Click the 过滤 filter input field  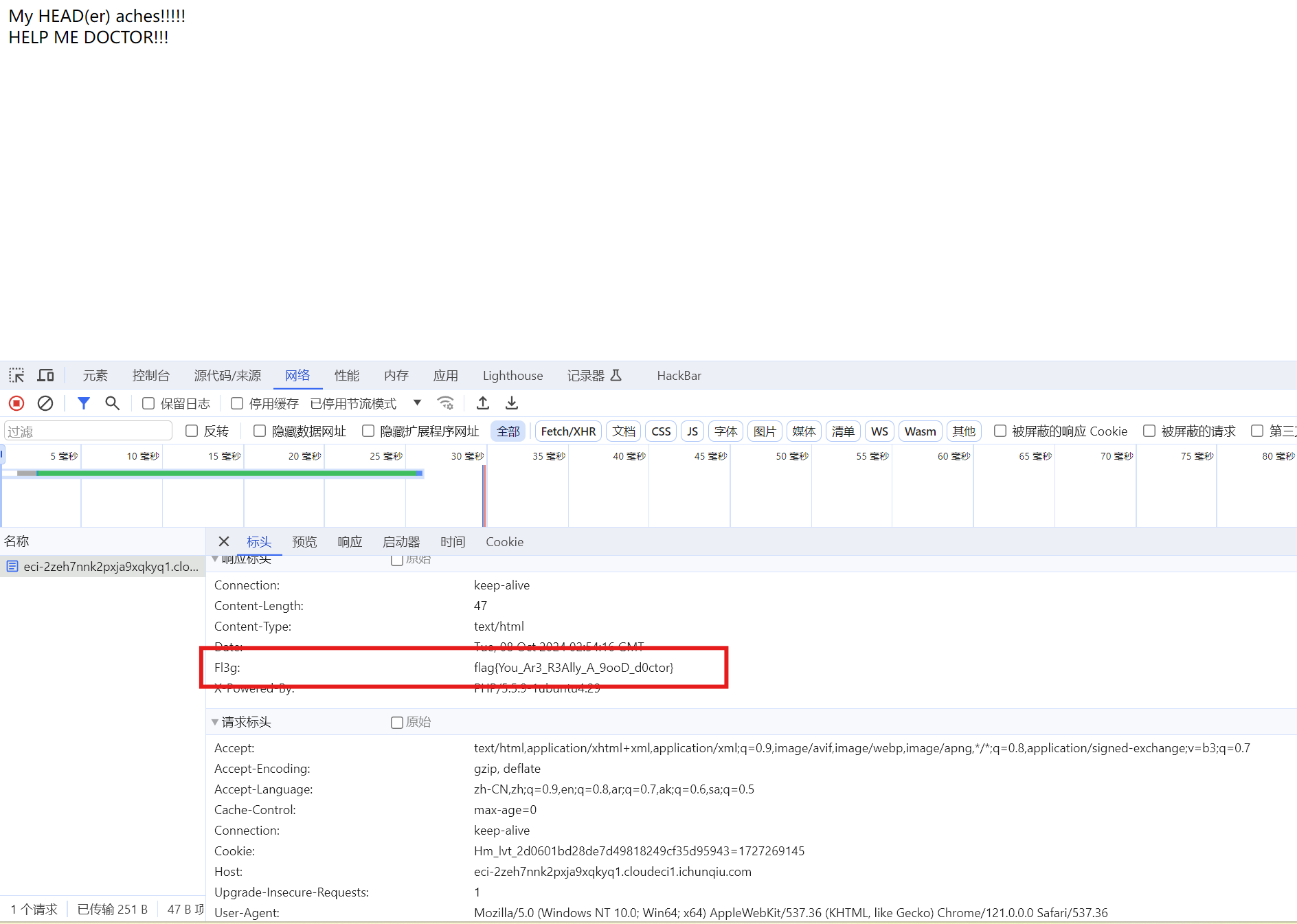click(x=88, y=431)
